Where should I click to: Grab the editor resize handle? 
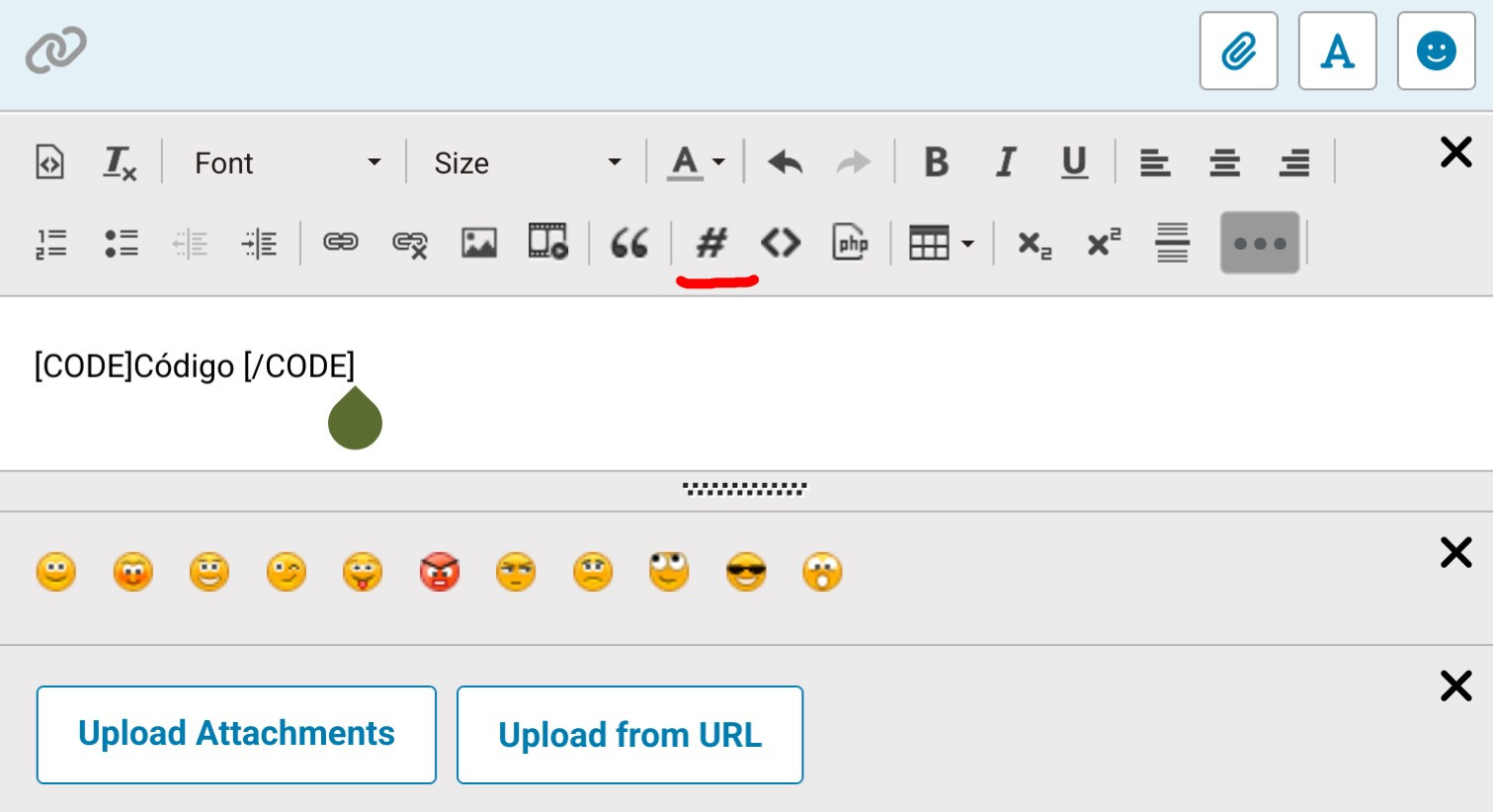(745, 489)
